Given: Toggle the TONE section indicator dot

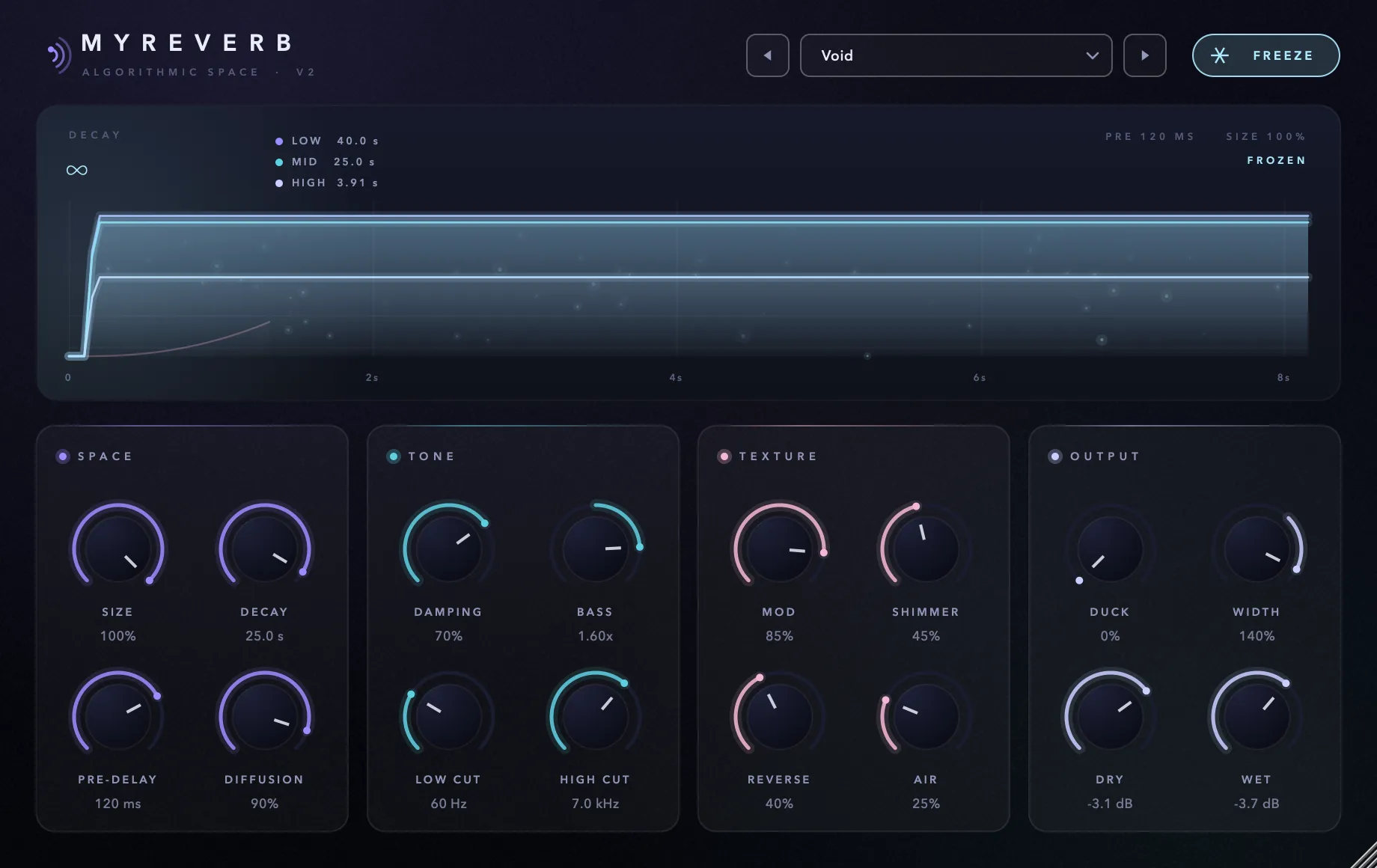Looking at the screenshot, I should (394, 456).
